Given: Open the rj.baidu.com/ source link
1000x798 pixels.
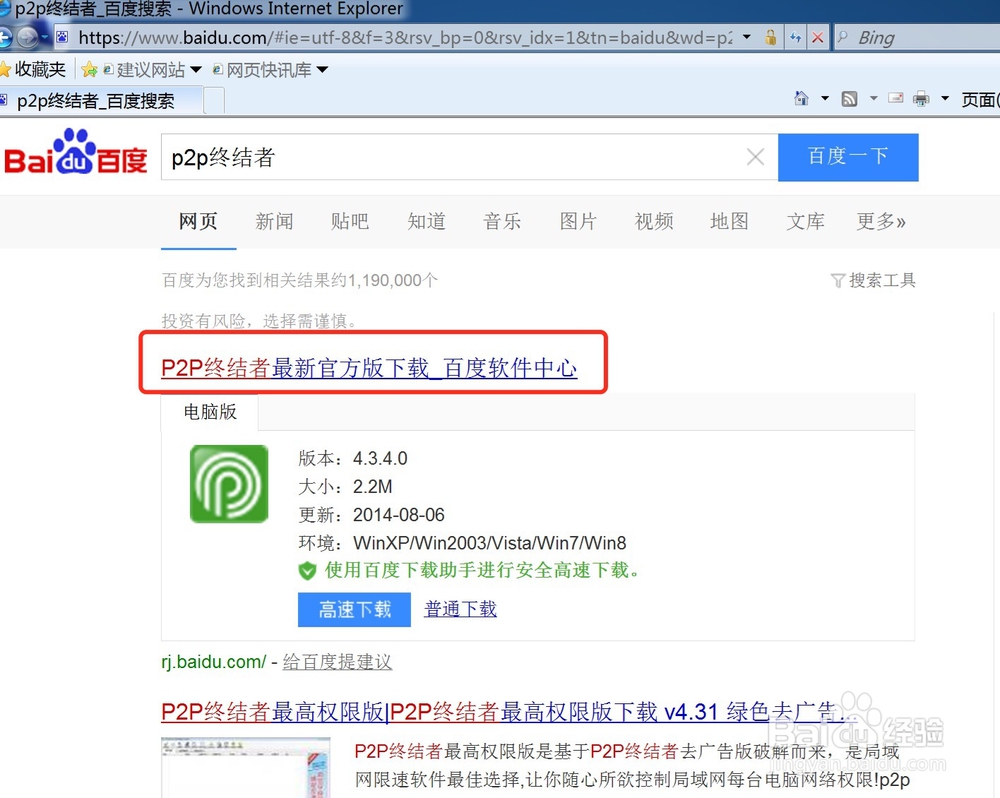Looking at the screenshot, I should point(214,662).
